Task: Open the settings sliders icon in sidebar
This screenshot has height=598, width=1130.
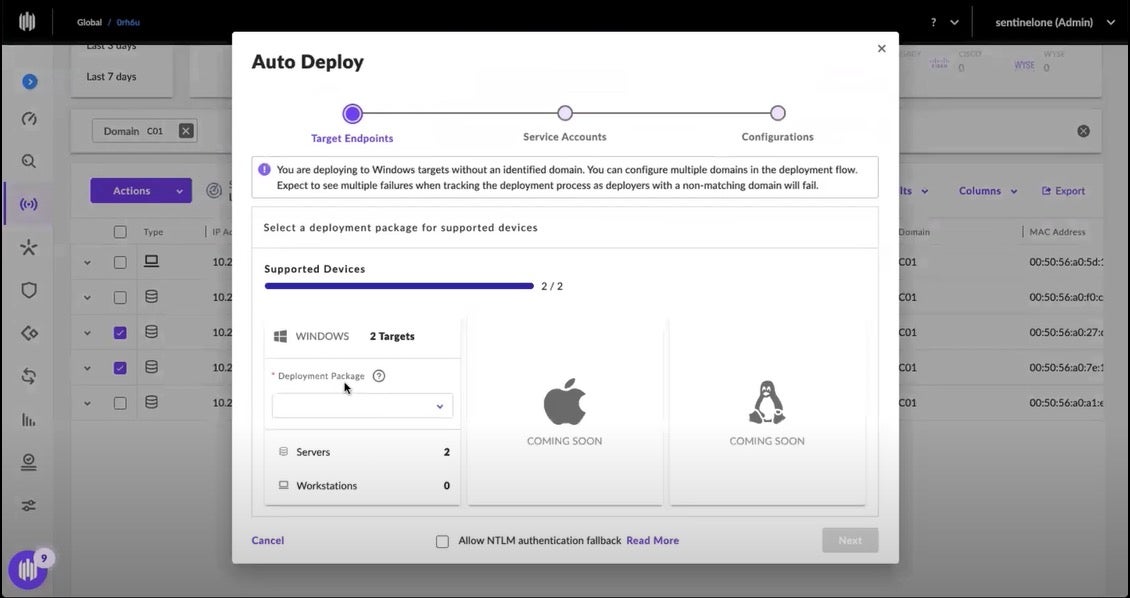Action: (29, 505)
